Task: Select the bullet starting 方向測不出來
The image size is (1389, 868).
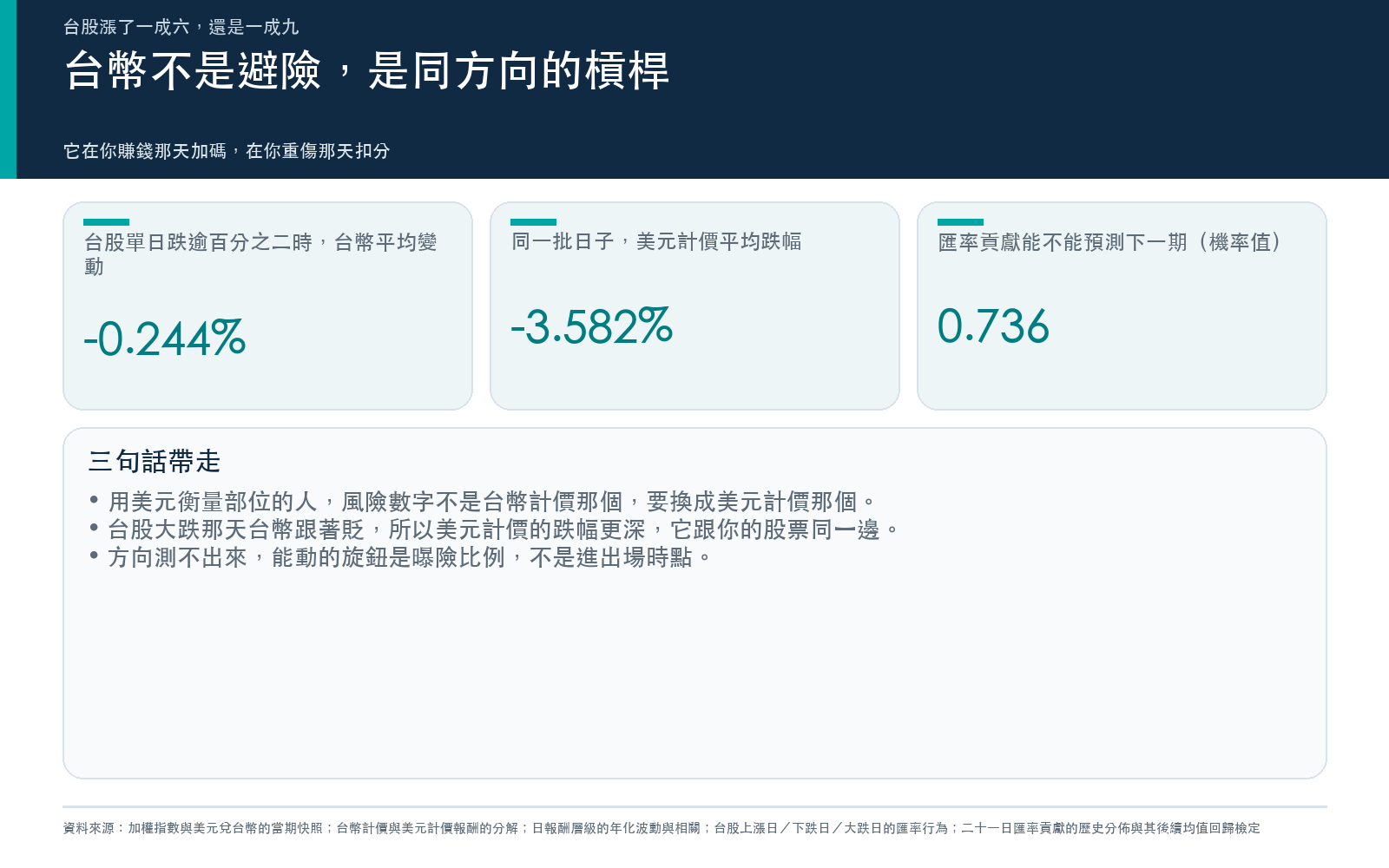Action: tap(400, 557)
